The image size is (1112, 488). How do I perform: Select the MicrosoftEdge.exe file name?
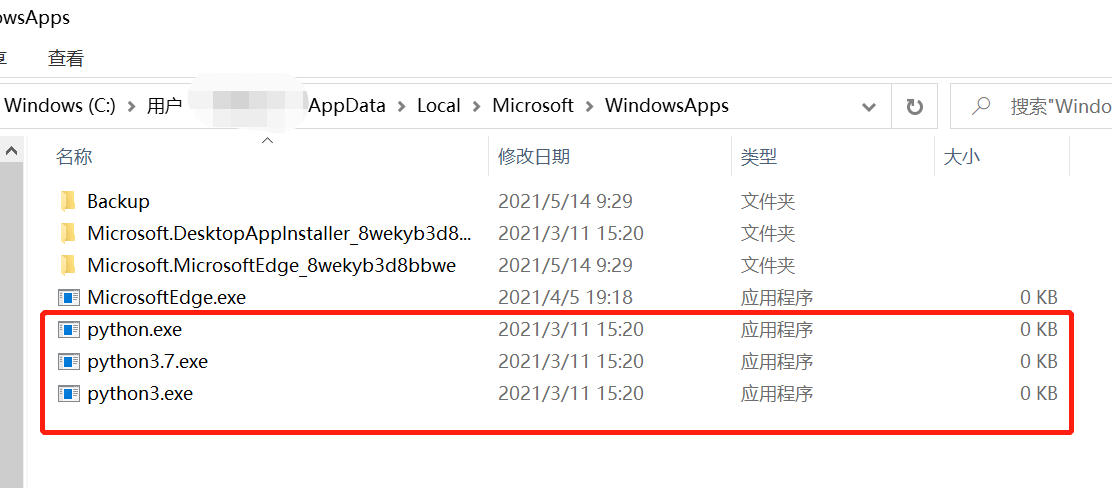[167, 298]
